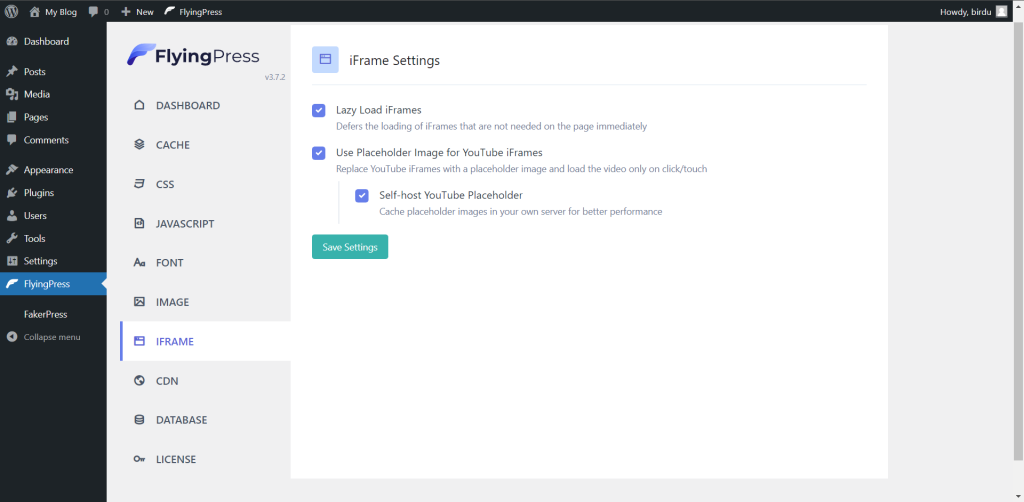Click the Tools wrench icon
The height and width of the screenshot is (502, 1024).
pyautogui.click(x=12, y=239)
